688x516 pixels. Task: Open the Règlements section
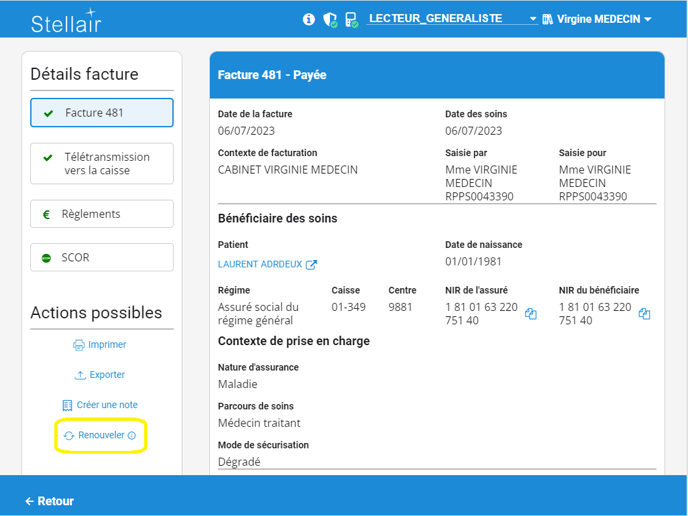point(102,214)
